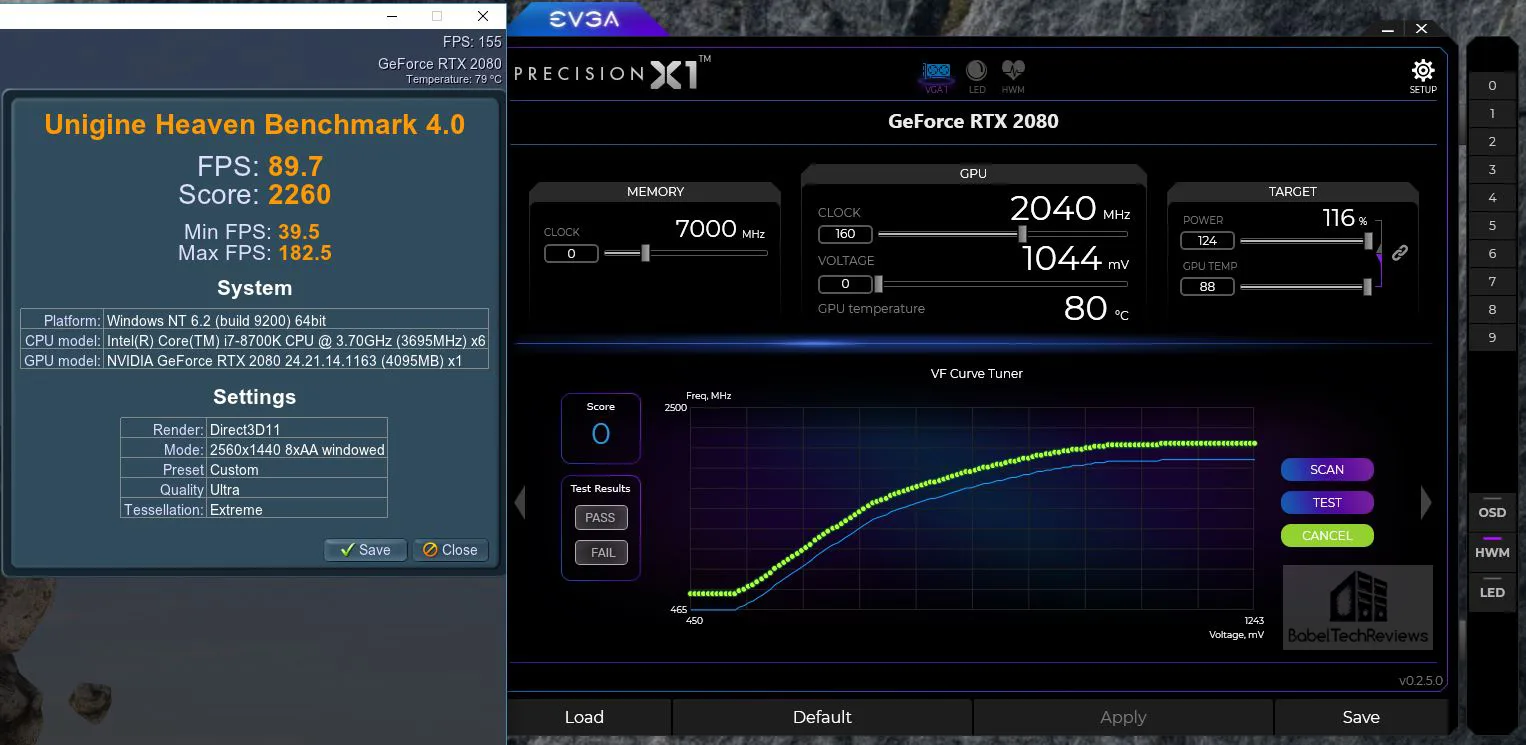This screenshot has height=745, width=1526.
Task: Select profile slot 7
Action: pyautogui.click(x=1492, y=282)
